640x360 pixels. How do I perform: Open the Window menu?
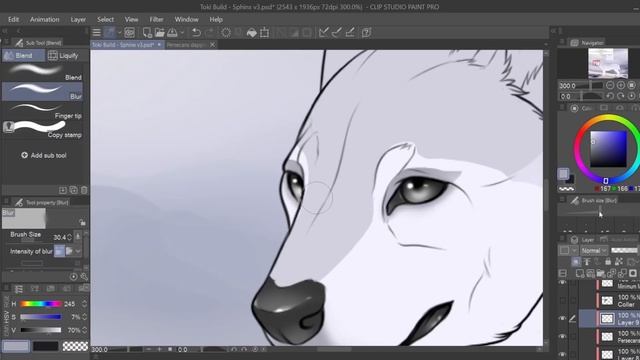point(187,19)
